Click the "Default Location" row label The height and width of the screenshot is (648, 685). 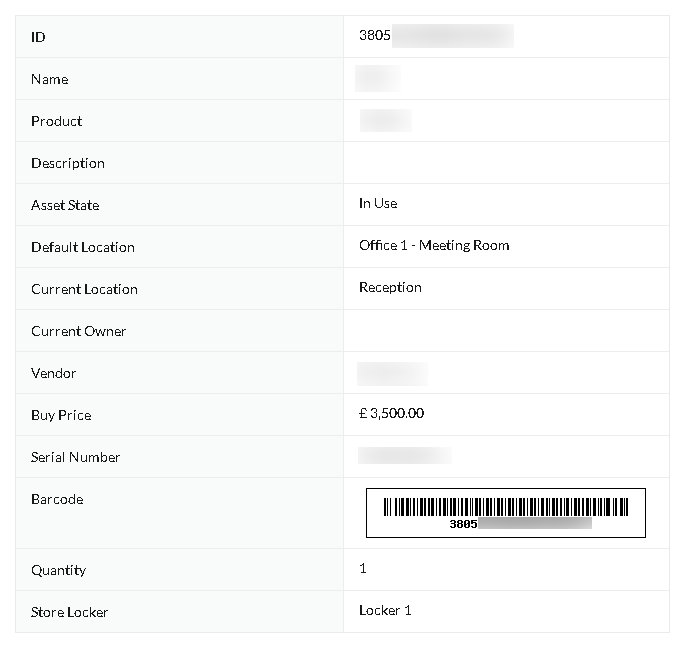83,247
